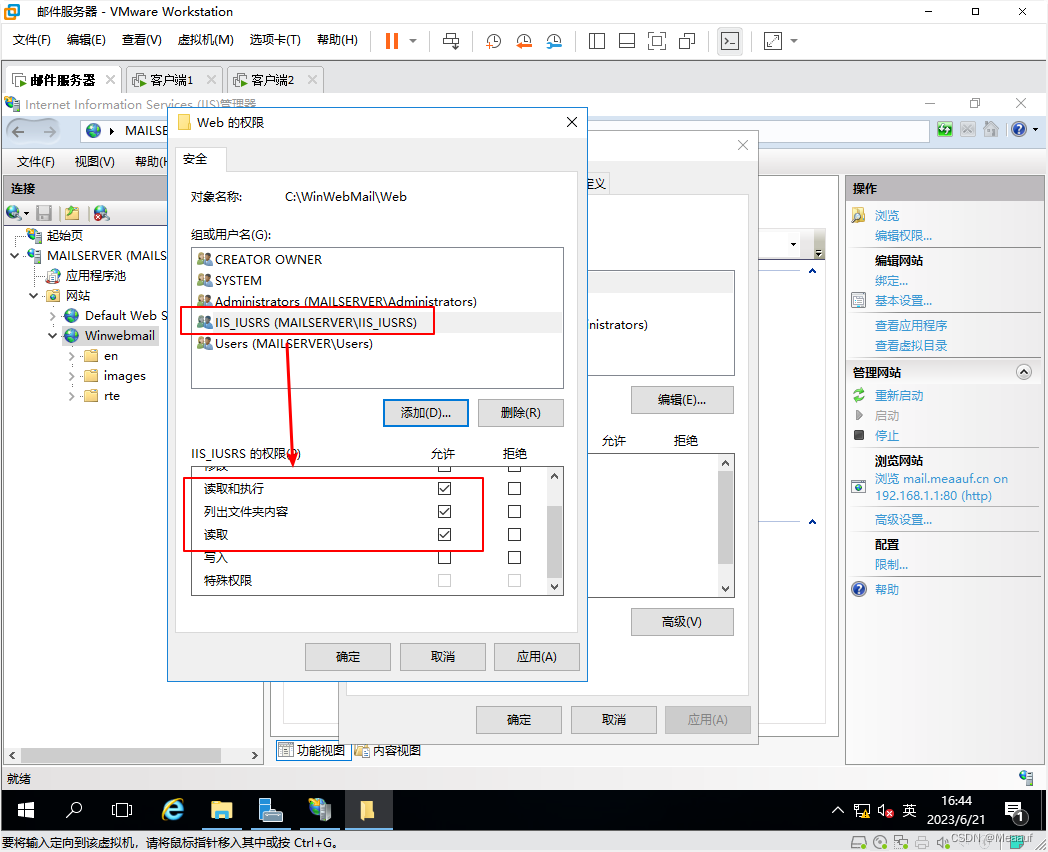Switch to Unity mode icon
Image resolution: width=1048 pixels, height=852 pixels.
point(687,41)
